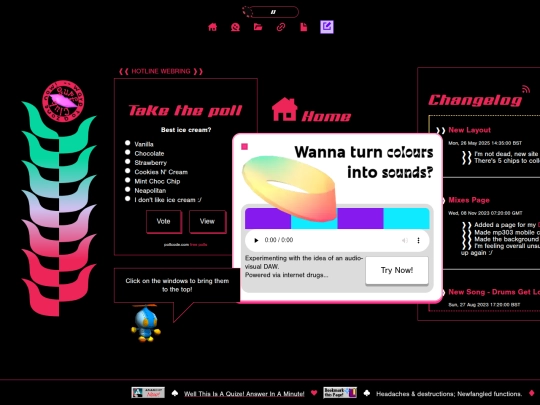Mute the popup audio player volume
This screenshot has width=540, height=405.
point(405,240)
